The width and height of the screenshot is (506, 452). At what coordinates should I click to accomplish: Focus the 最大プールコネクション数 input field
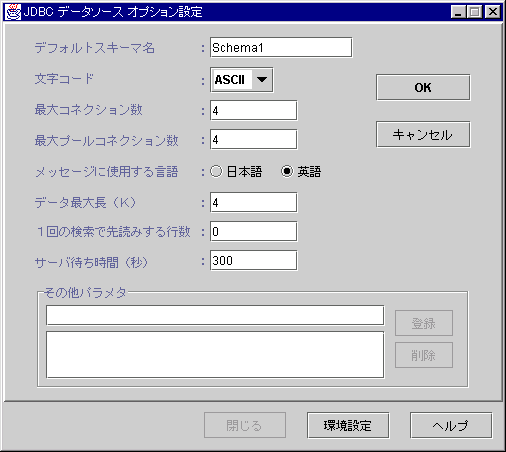coord(254,139)
